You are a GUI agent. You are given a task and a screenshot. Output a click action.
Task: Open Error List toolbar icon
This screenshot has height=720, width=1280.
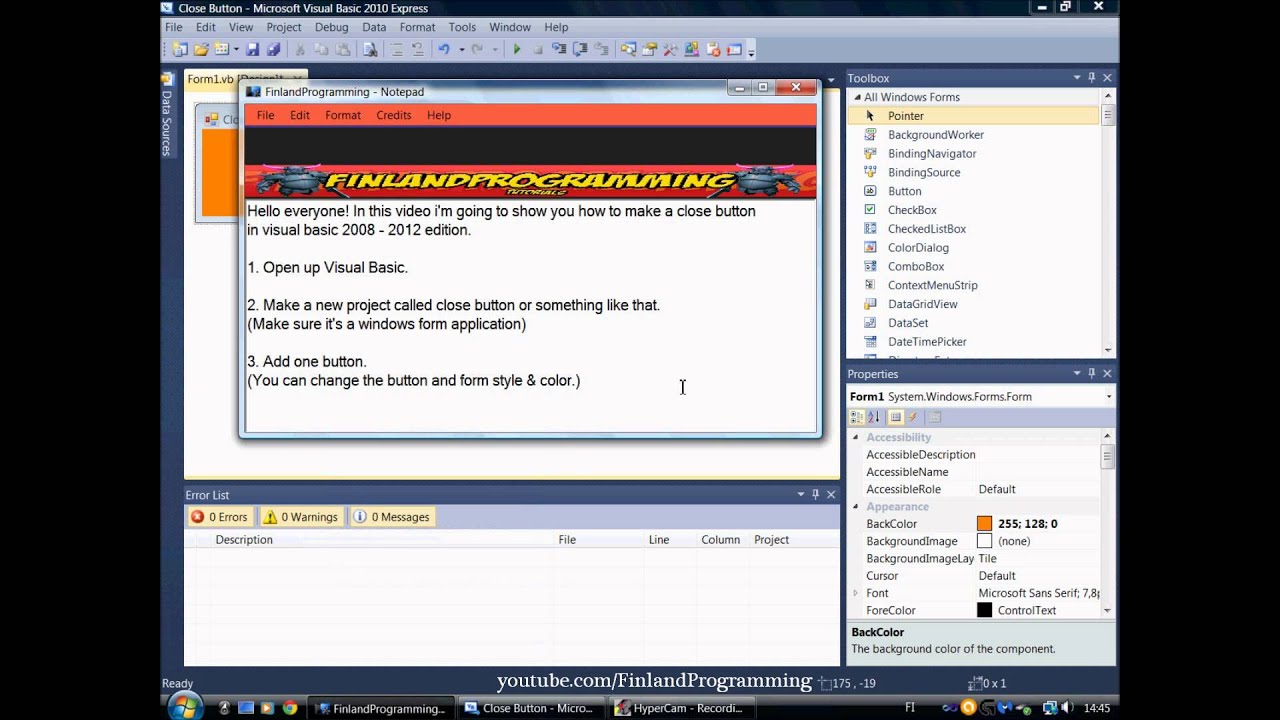pyautogui.click(x=713, y=49)
